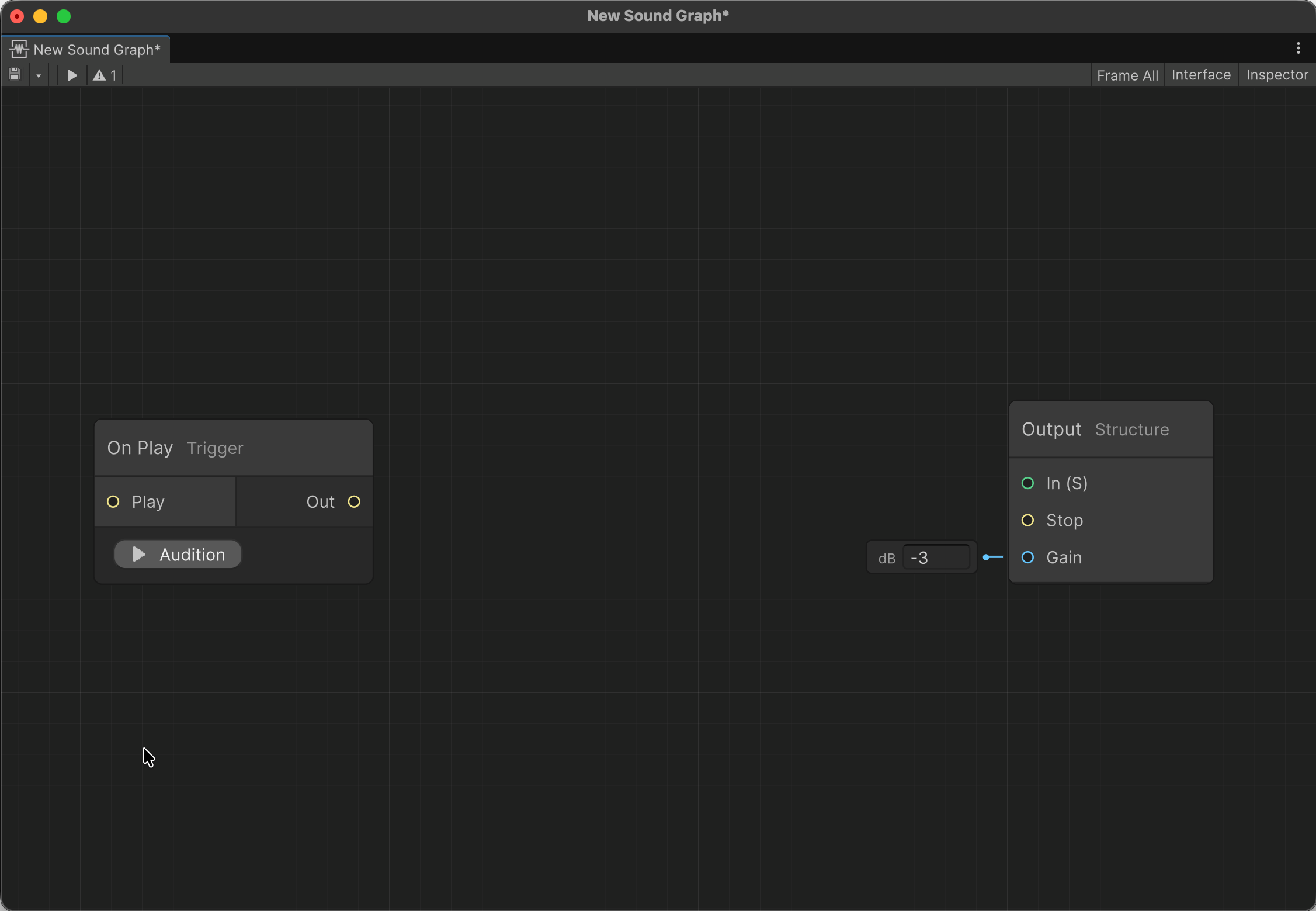Open the save options dropdown arrow

pyautogui.click(x=39, y=75)
